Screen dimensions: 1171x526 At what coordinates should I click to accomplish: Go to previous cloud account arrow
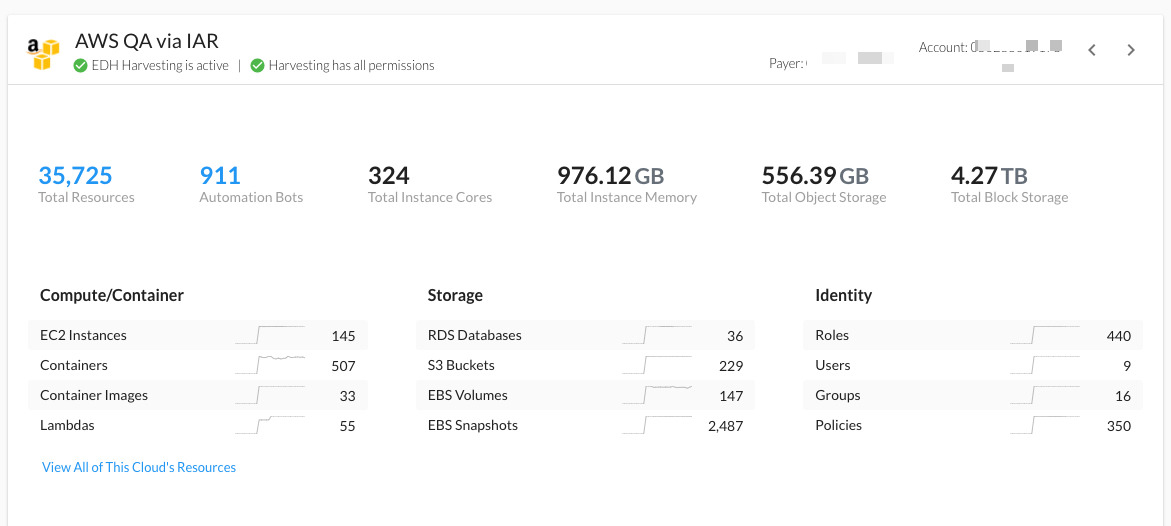(1092, 50)
